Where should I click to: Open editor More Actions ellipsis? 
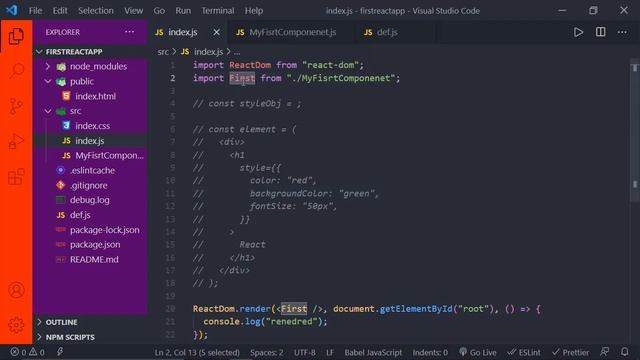622,32
